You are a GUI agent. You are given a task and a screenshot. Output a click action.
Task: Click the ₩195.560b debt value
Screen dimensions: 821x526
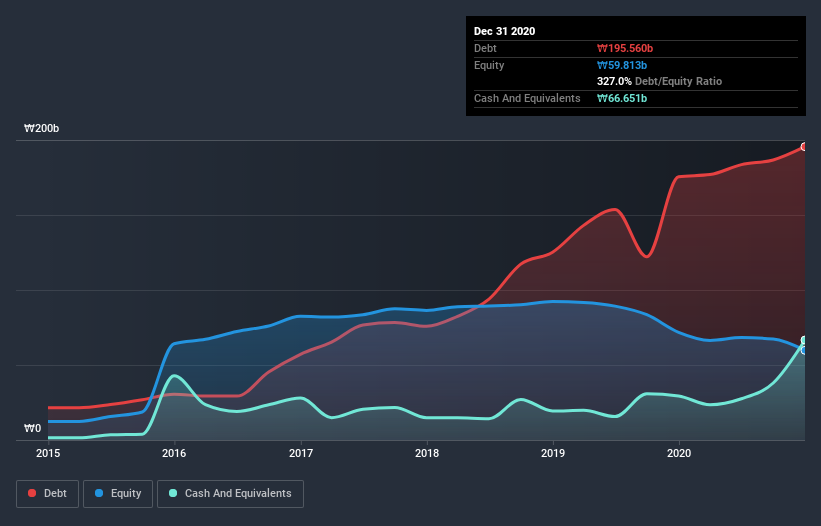[x=625, y=48]
